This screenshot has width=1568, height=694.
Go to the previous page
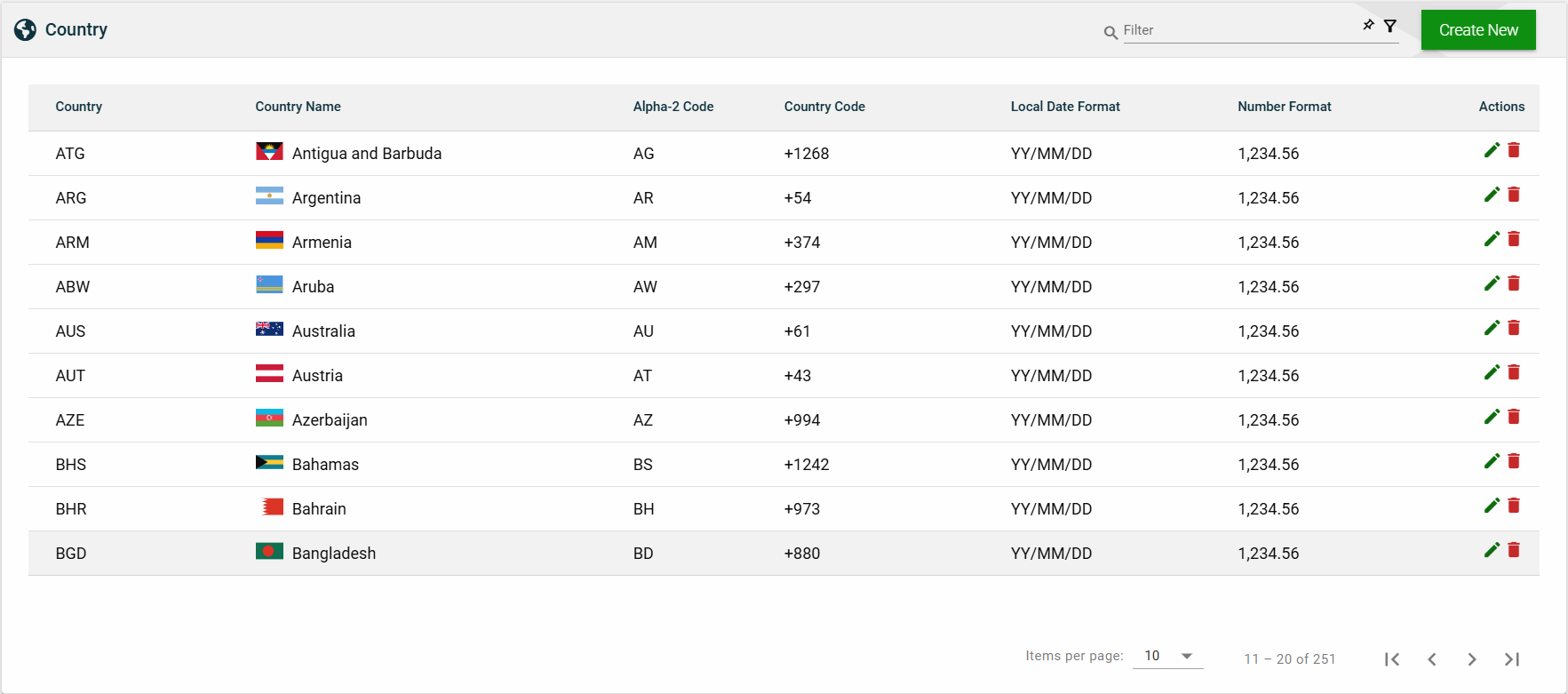pyautogui.click(x=1432, y=659)
